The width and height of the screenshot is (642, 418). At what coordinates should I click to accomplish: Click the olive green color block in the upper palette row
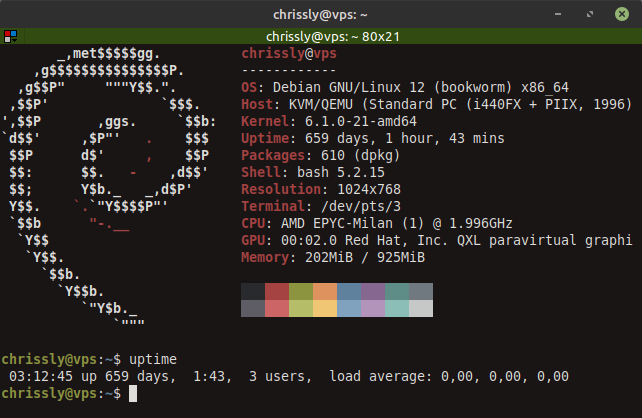[301, 291]
